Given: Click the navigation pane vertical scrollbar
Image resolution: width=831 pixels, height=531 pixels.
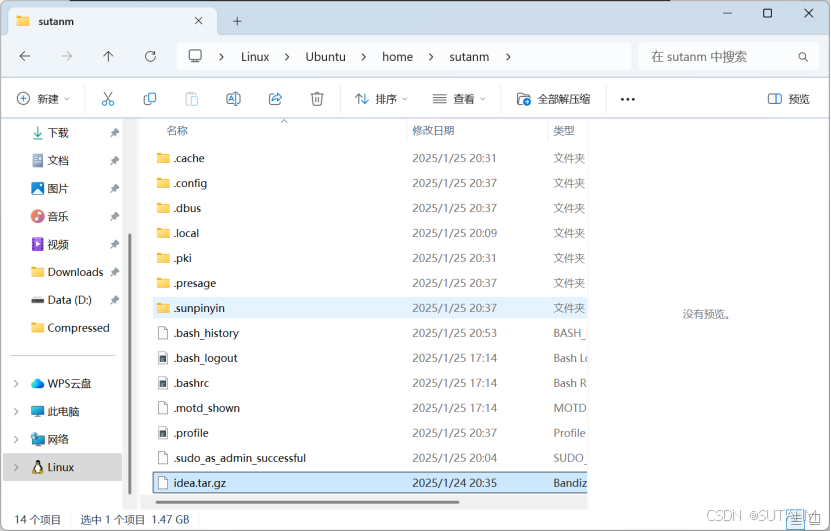Looking at the screenshot, I should [130, 363].
